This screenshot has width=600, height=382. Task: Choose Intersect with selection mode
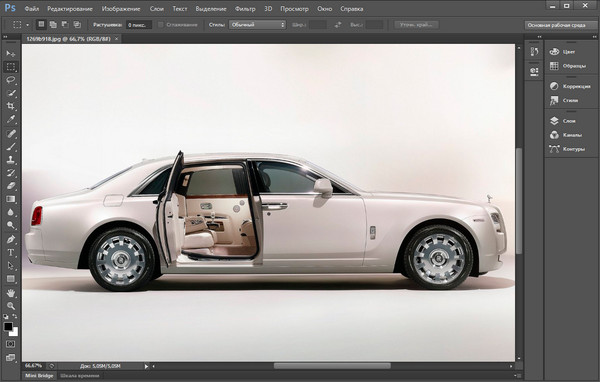pos(77,24)
